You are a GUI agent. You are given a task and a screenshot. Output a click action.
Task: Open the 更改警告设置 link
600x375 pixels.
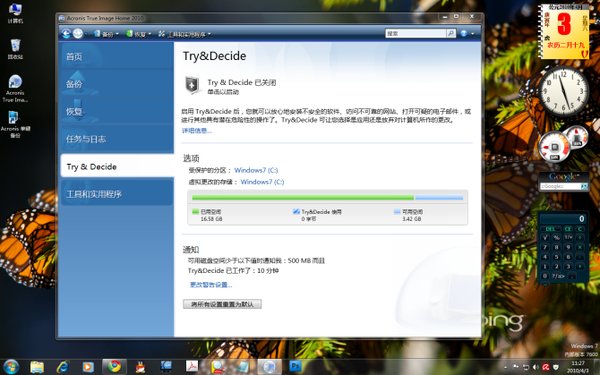pos(211,285)
